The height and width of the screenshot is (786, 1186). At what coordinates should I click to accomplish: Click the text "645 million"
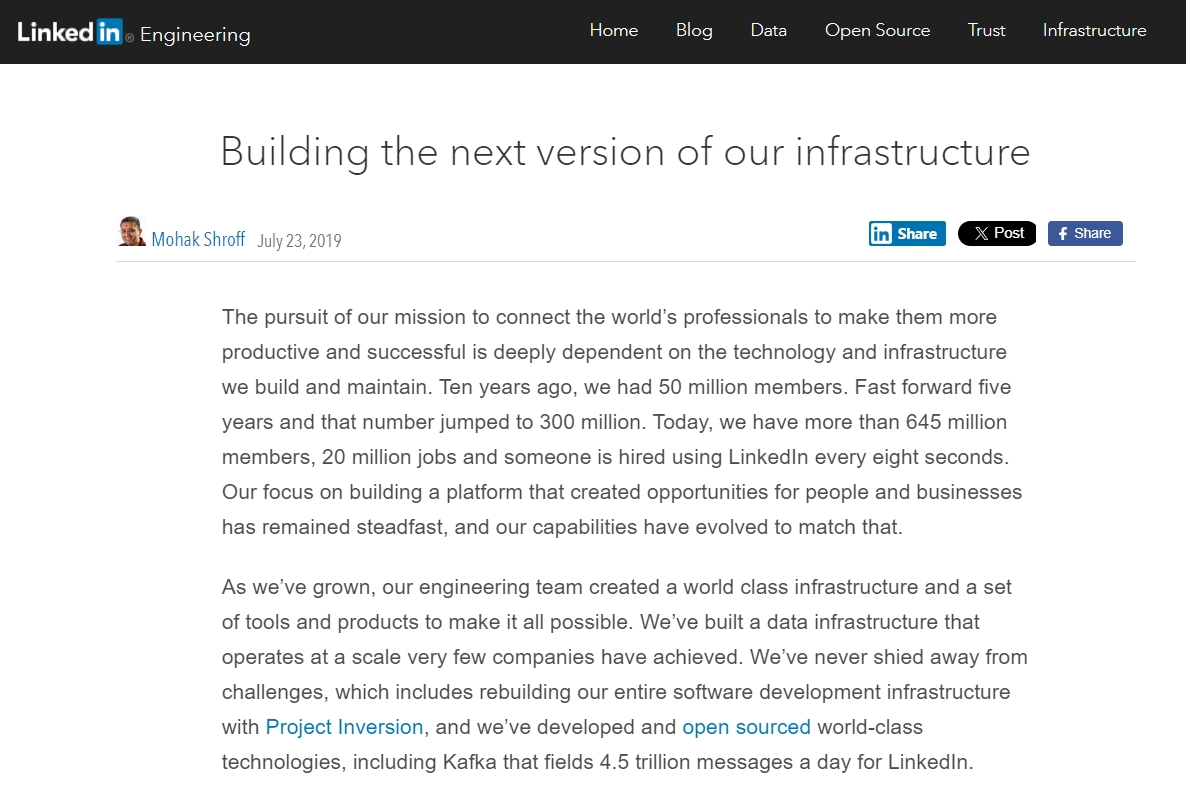click(956, 422)
